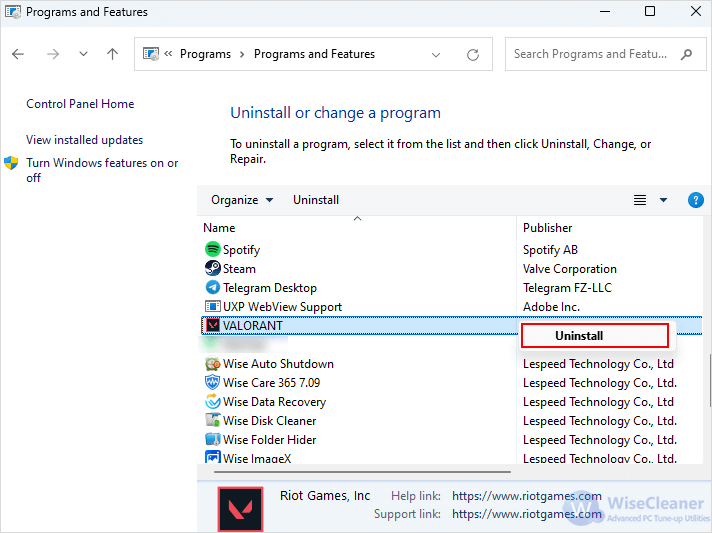Refresh the Programs and Features view

pyautogui.click(x=473, y=54)
